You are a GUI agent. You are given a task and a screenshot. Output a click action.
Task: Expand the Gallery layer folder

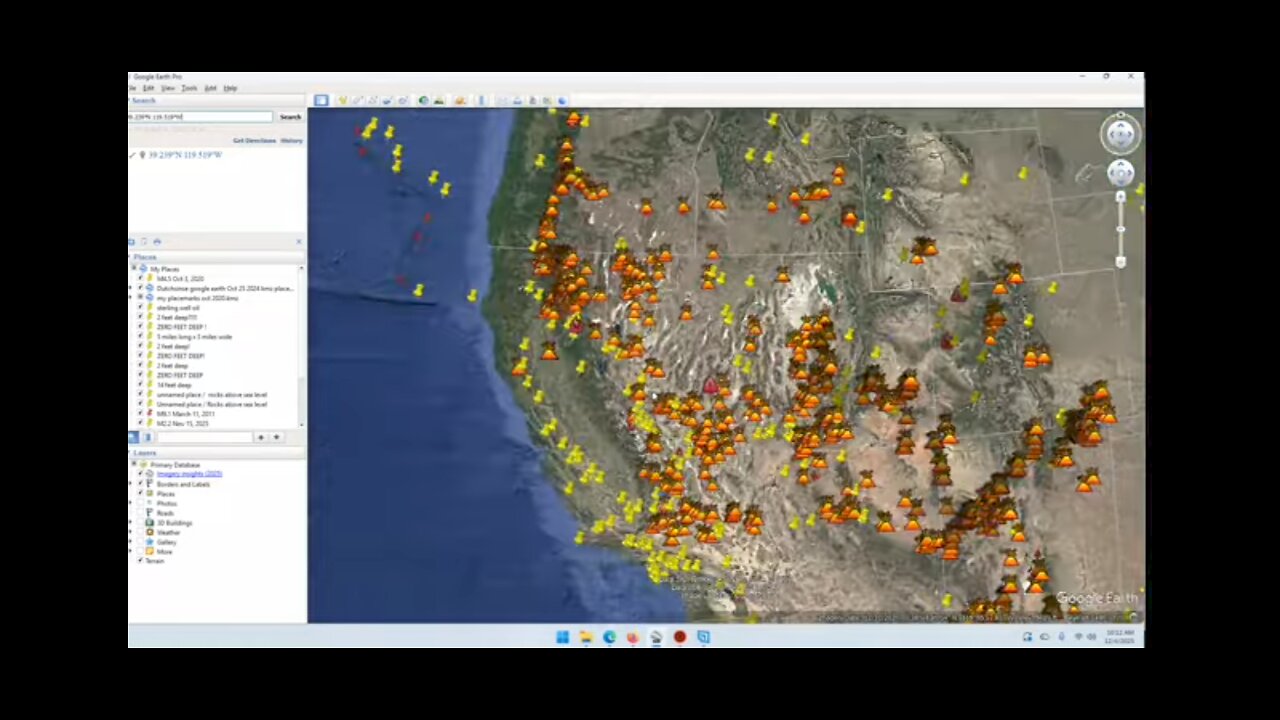(x=132, y=542)
